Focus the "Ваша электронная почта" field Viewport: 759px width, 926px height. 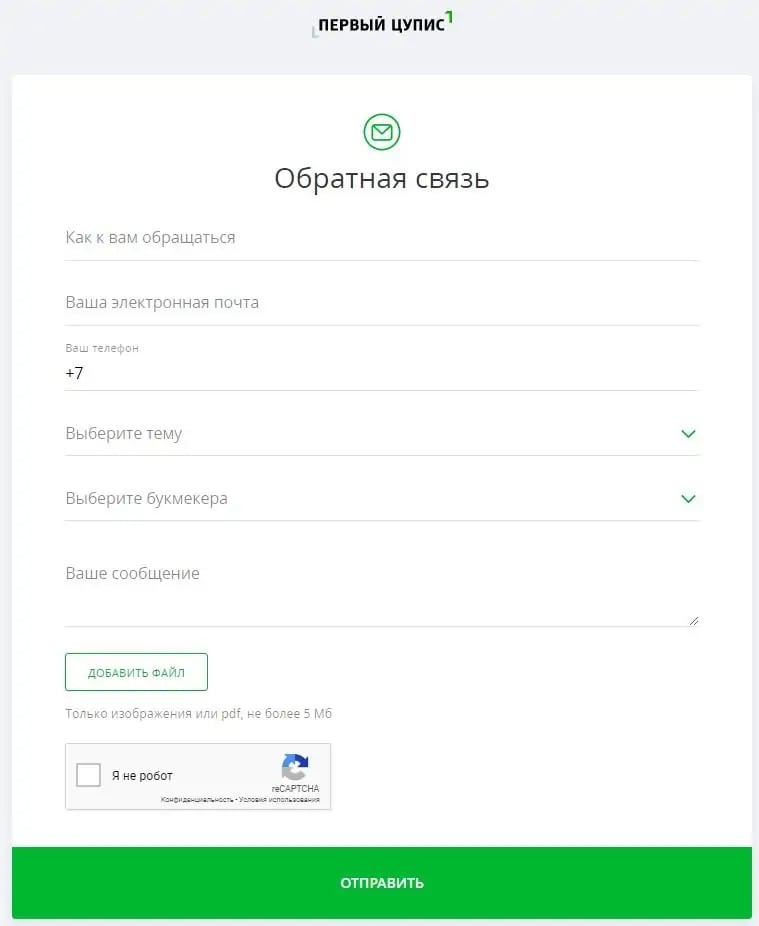(x=382, y=303)
